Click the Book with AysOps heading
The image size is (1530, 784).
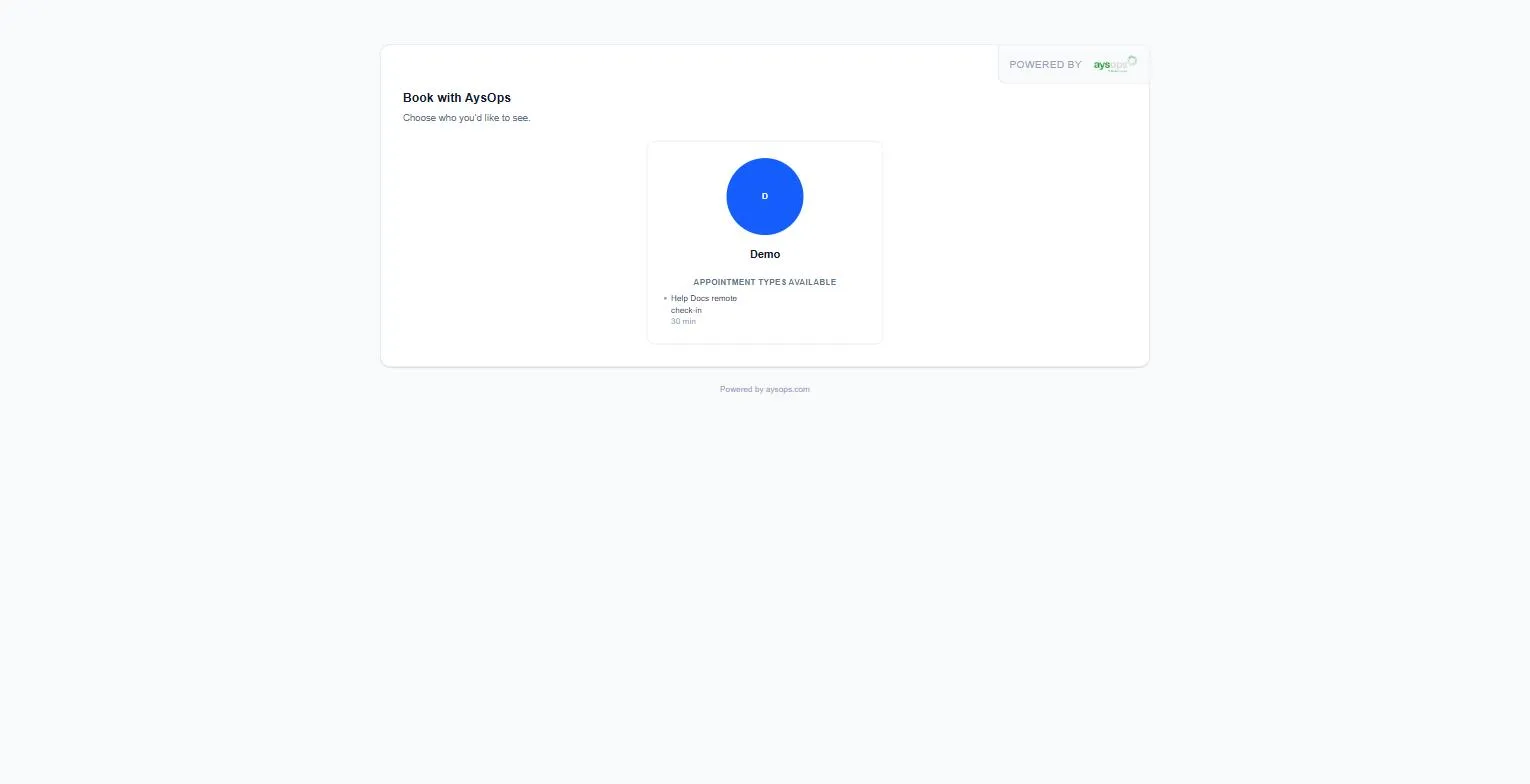pyautogui.click(x=457, y=98)
